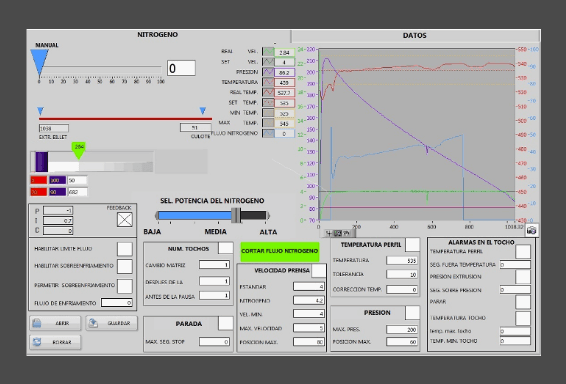This screenshot has width=566, height=384.
Task: Click the REAL VEL. plot legend icon
Action: click(x=268, y=52)
